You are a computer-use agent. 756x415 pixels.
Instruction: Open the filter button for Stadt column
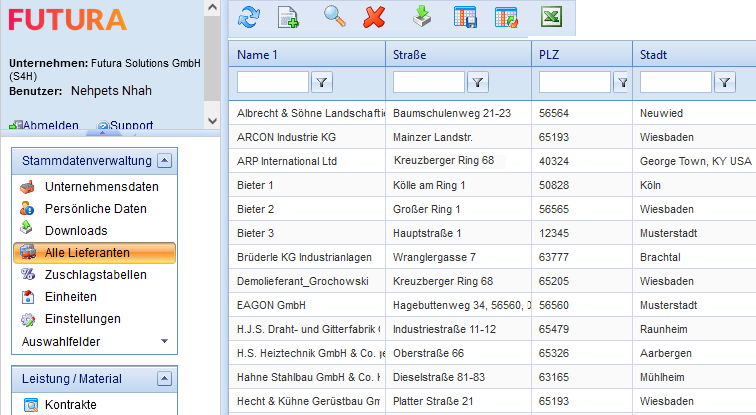(x=724, y=82)
